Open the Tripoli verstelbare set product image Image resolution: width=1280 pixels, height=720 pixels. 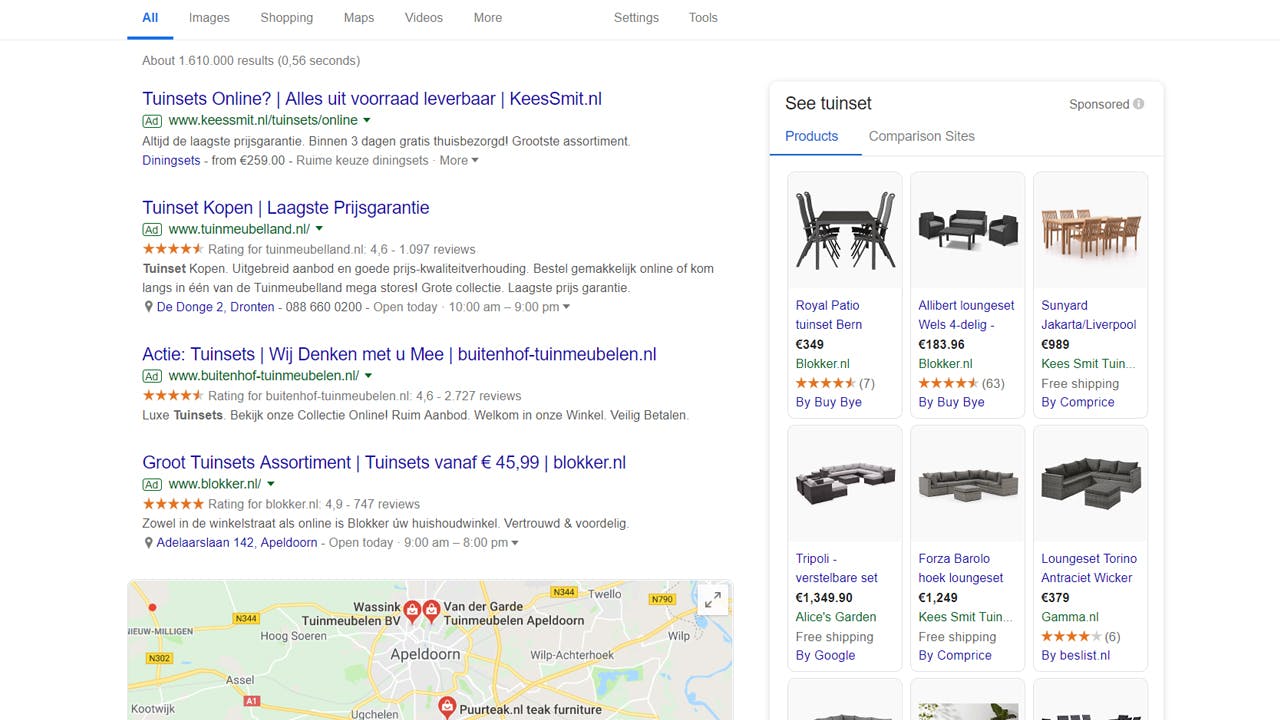coord(845,484)
